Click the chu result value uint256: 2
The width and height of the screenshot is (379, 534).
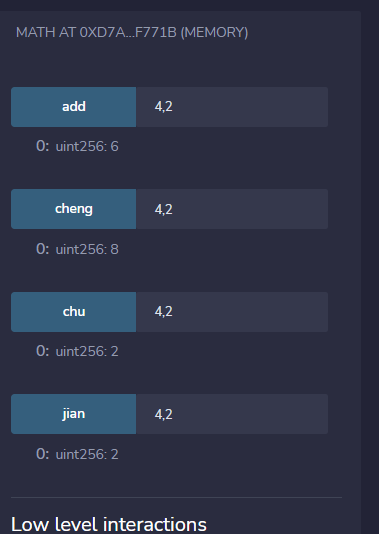tap(87, 351)
